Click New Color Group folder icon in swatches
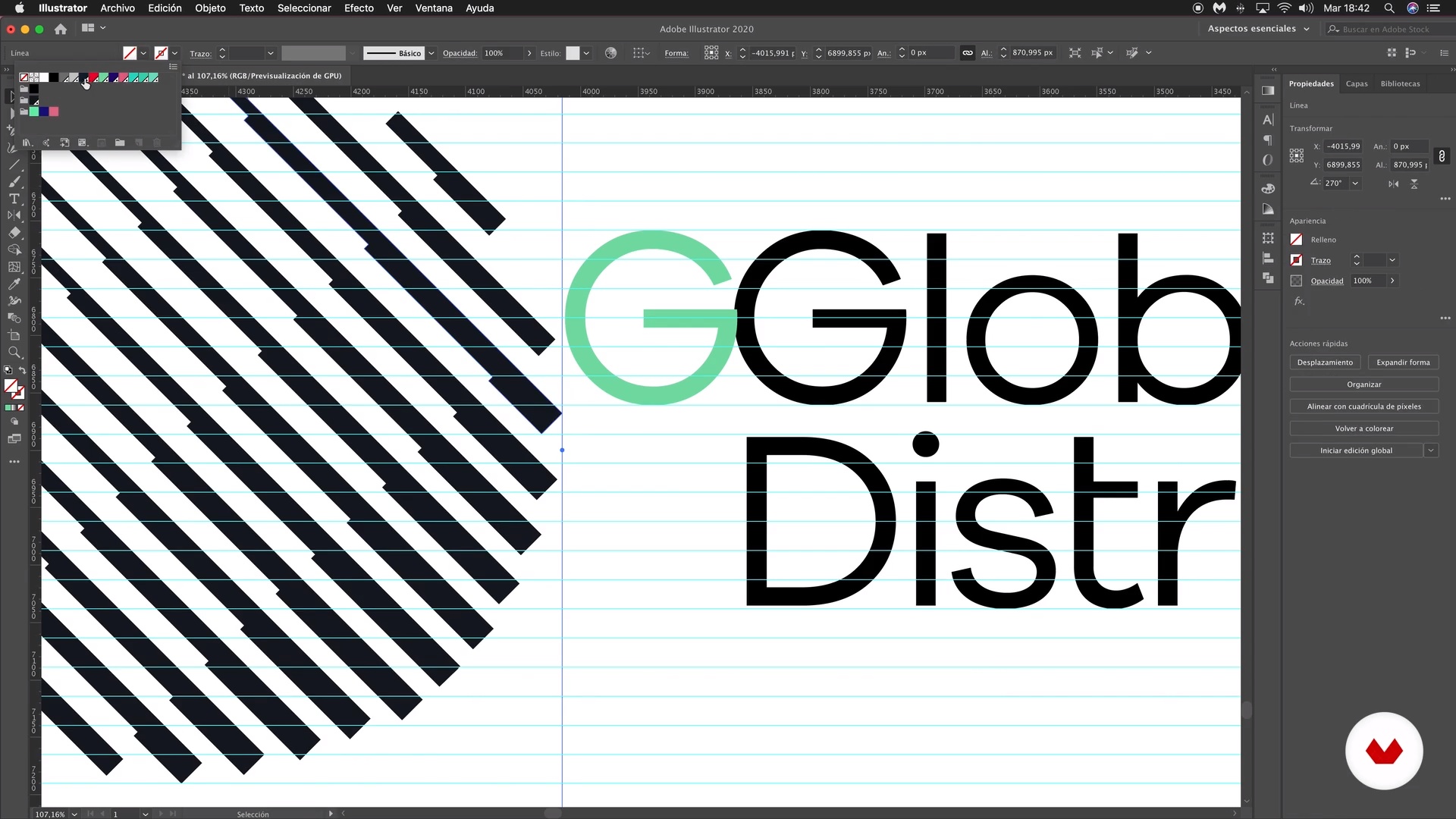Viewport: 1456px width, 819px height. (120, 143)
